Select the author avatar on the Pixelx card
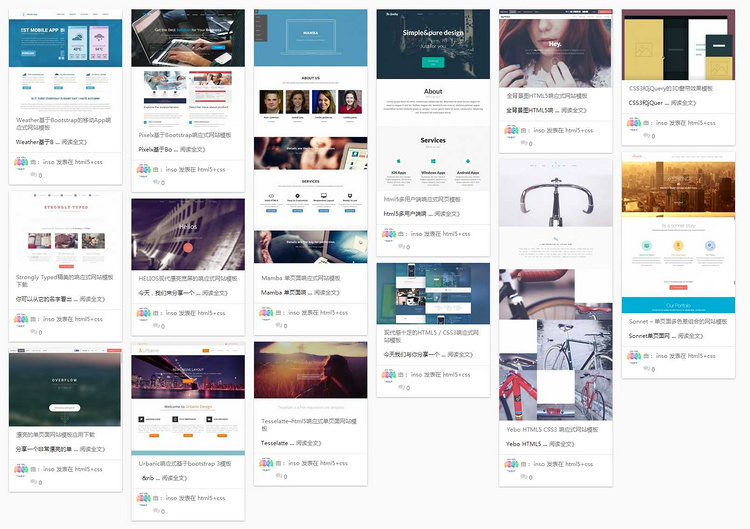The width and height of the screenshot is (750, 529). pyautogui.click(x=143, y=170)
